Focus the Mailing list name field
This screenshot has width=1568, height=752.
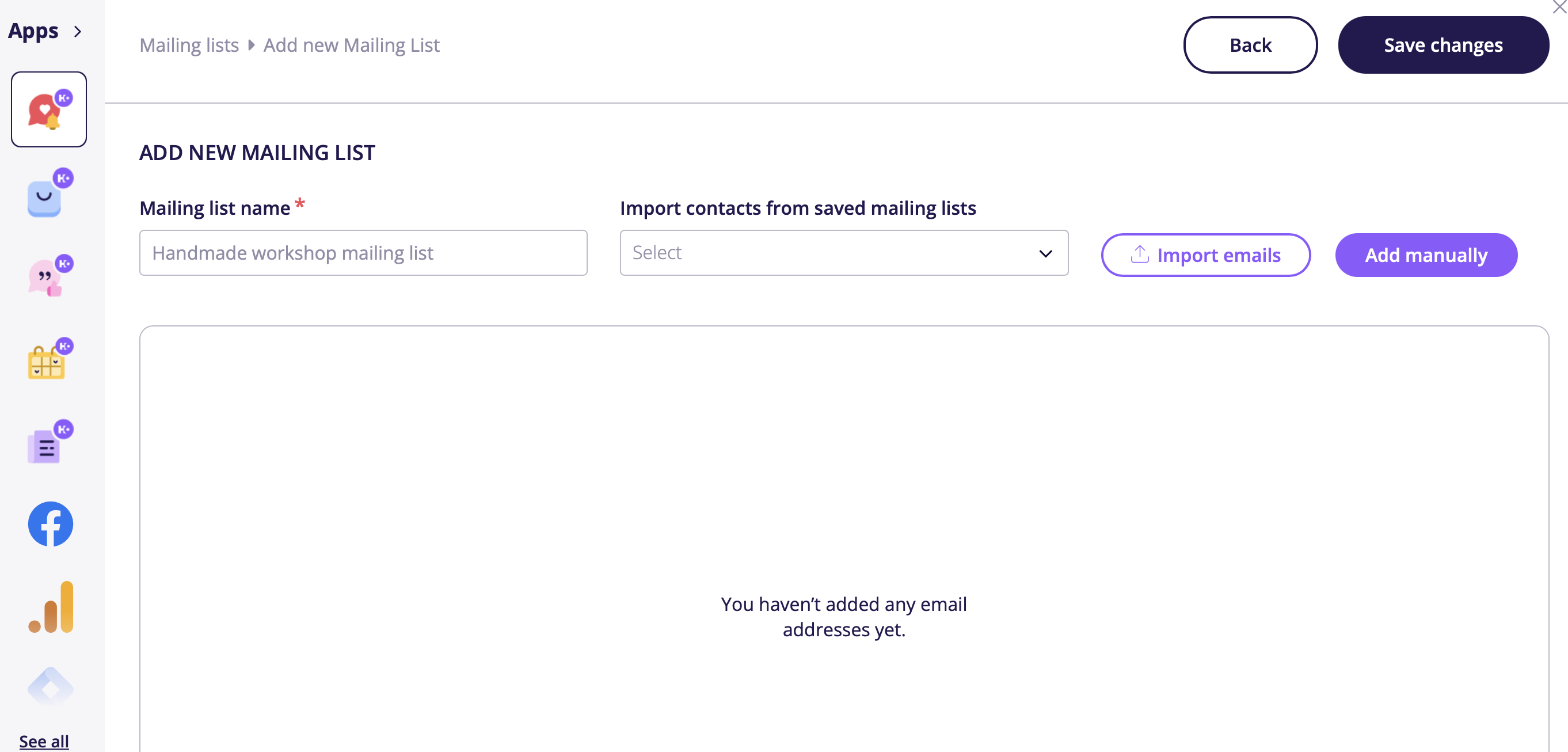click(x=363, y=253)
